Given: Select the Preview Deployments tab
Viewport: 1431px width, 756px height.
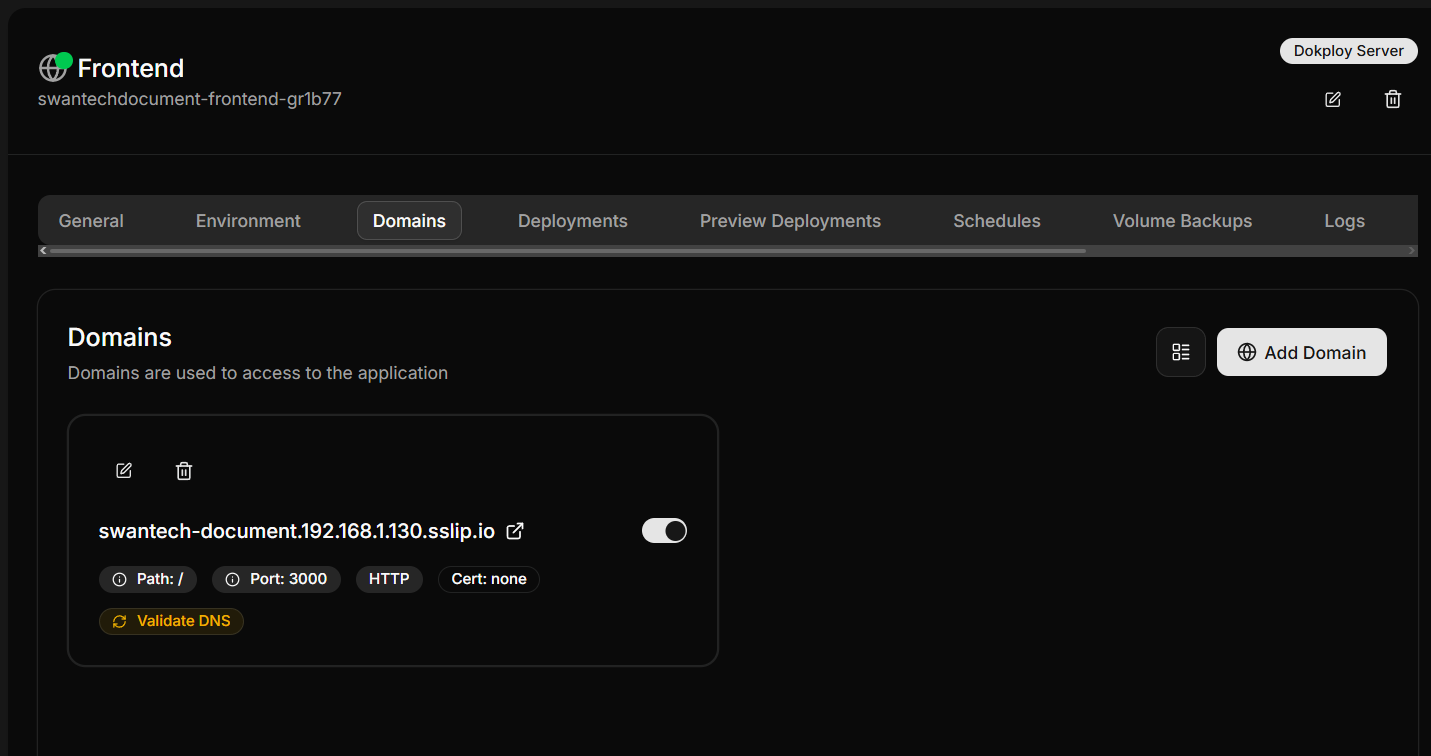Looking at the screenshot, I should [790, 221].
